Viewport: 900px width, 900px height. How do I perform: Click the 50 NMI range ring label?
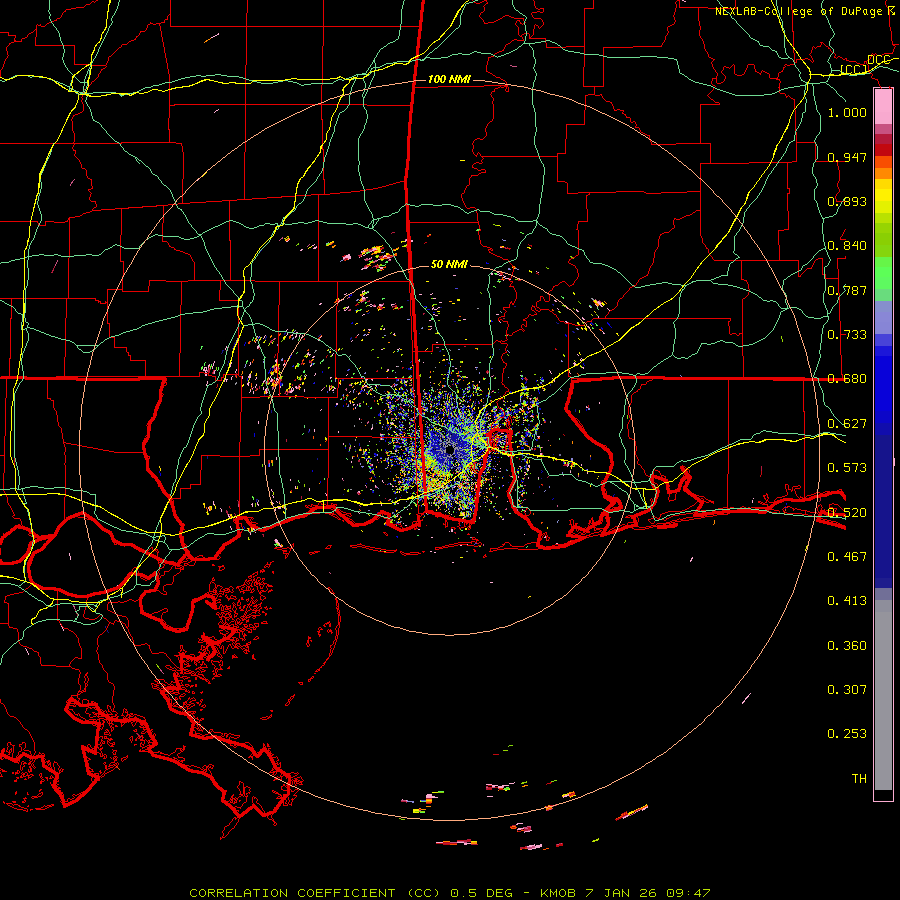[x=449, y=264]
